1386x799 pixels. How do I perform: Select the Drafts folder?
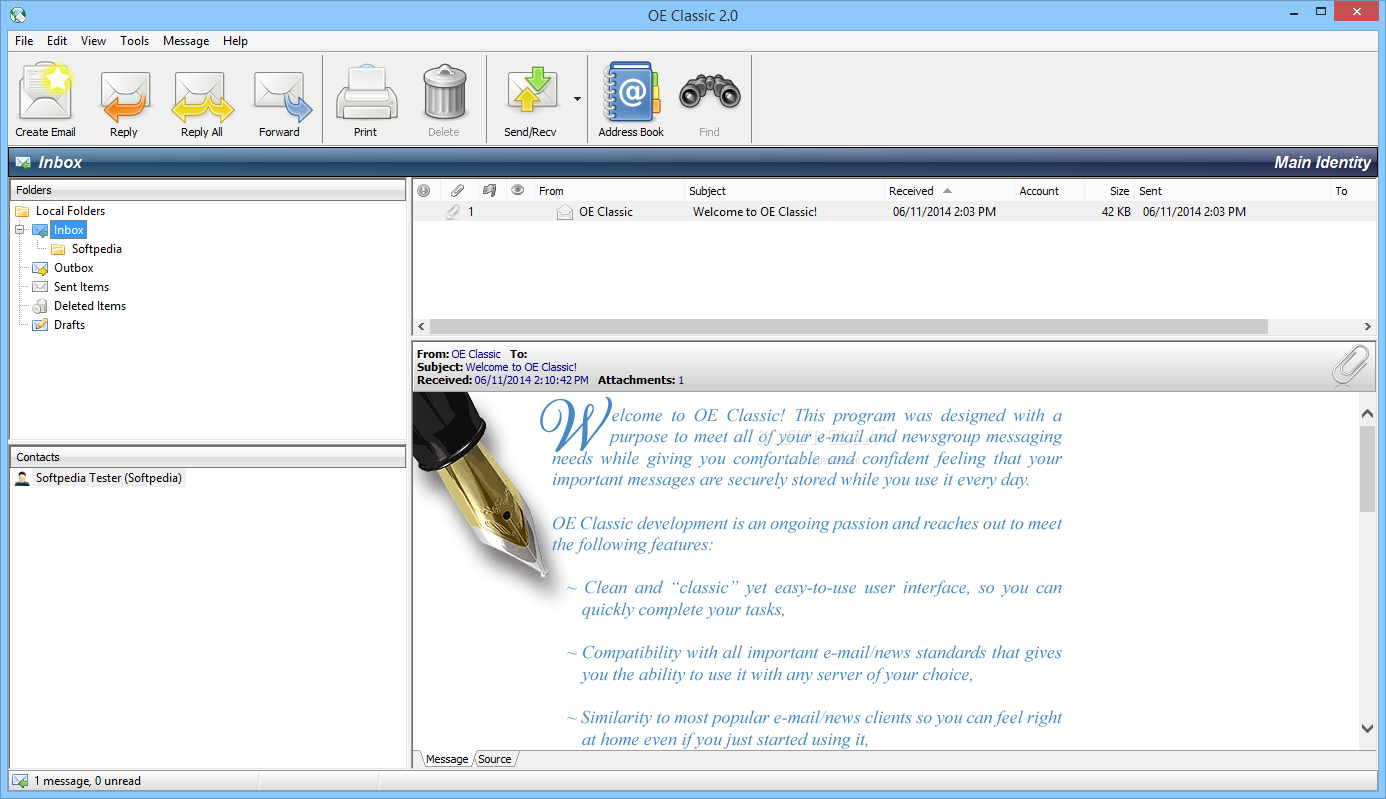69,325
